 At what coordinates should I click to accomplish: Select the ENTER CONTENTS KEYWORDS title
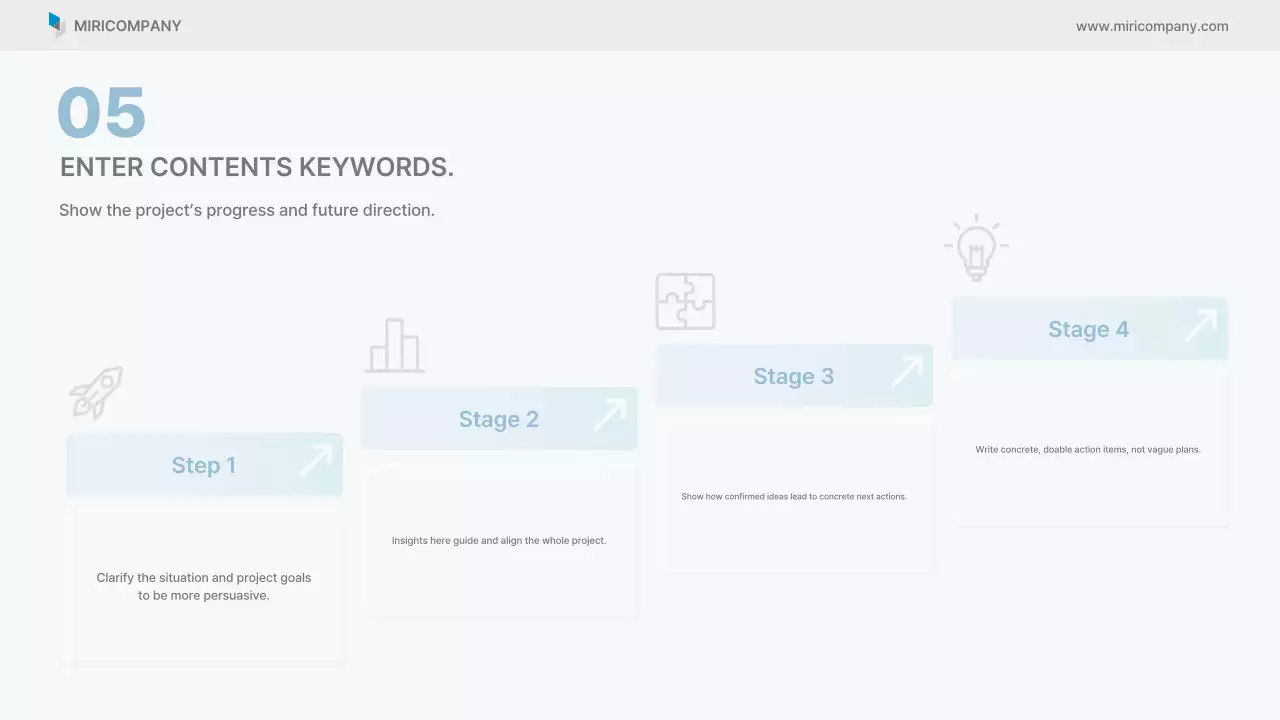257,167
